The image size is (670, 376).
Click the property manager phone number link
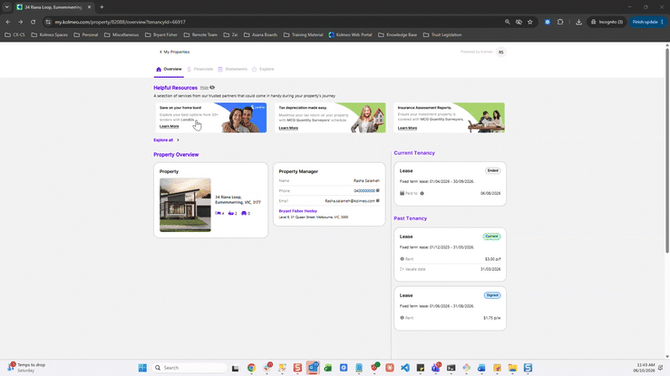(364, 191)
